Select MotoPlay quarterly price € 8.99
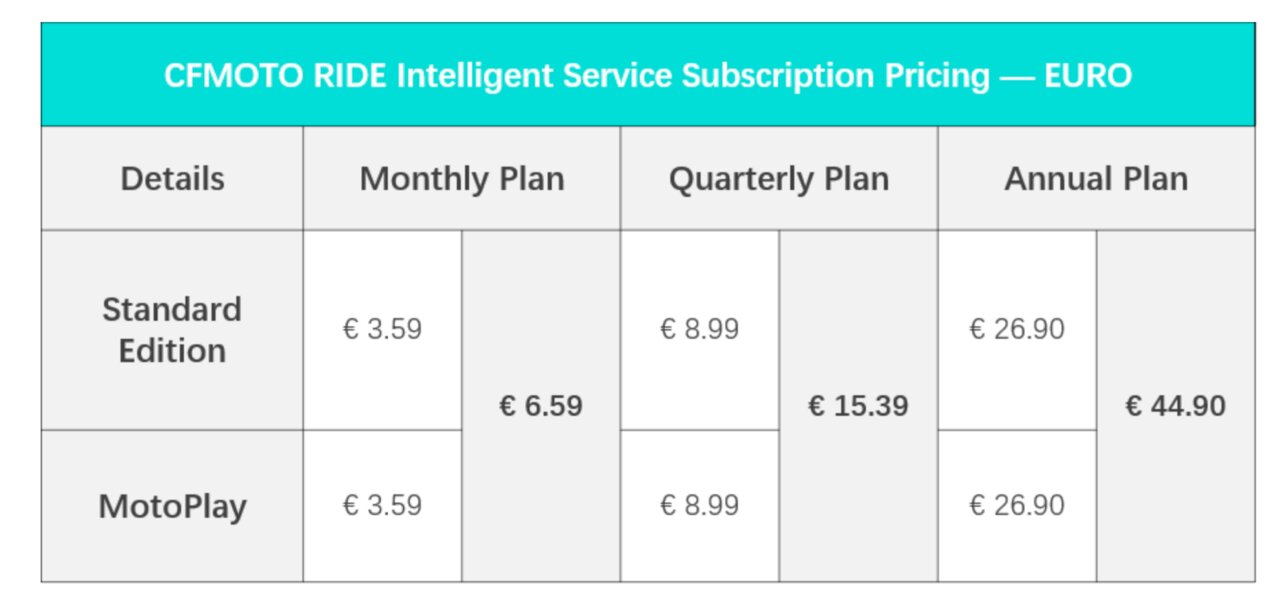 (699, 505)
